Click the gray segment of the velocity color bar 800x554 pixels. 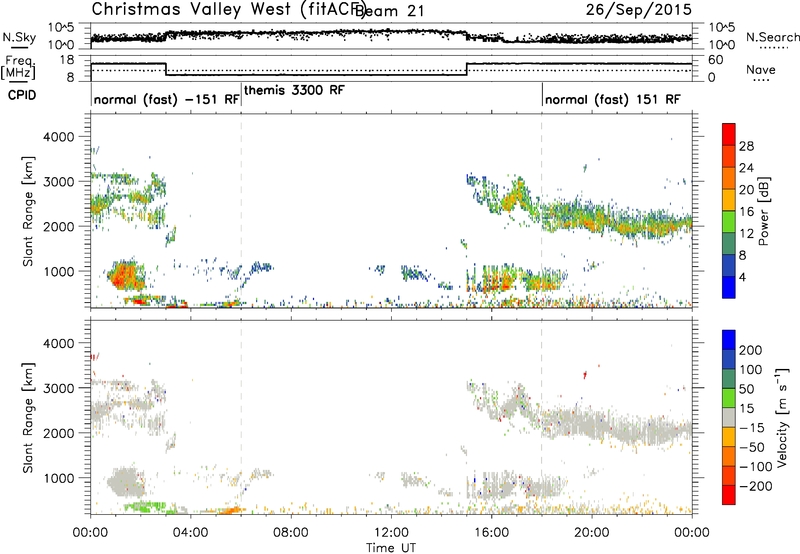729,417
